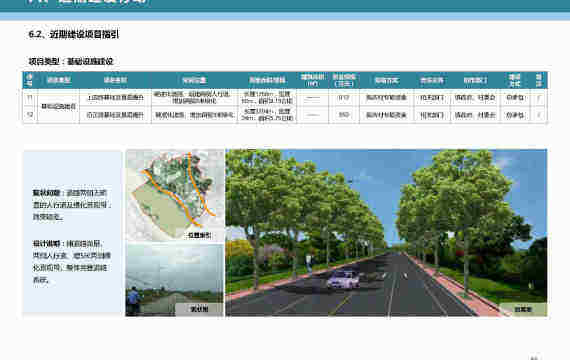The height and width of the screenshot is (360, 570).
Task: Click the first table header column cell
Action: pos(30,80)
